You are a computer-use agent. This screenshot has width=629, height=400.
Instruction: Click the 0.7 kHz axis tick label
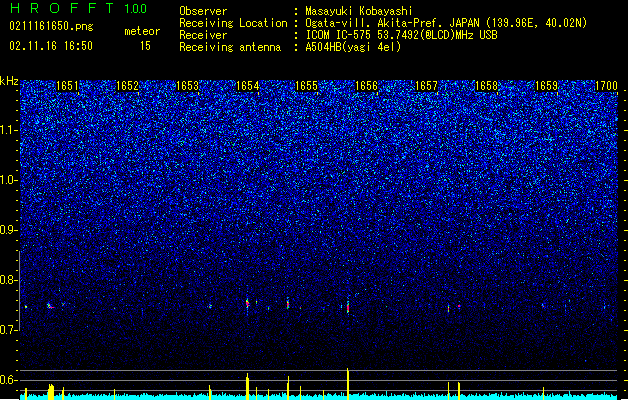click(x=9, y=330)
